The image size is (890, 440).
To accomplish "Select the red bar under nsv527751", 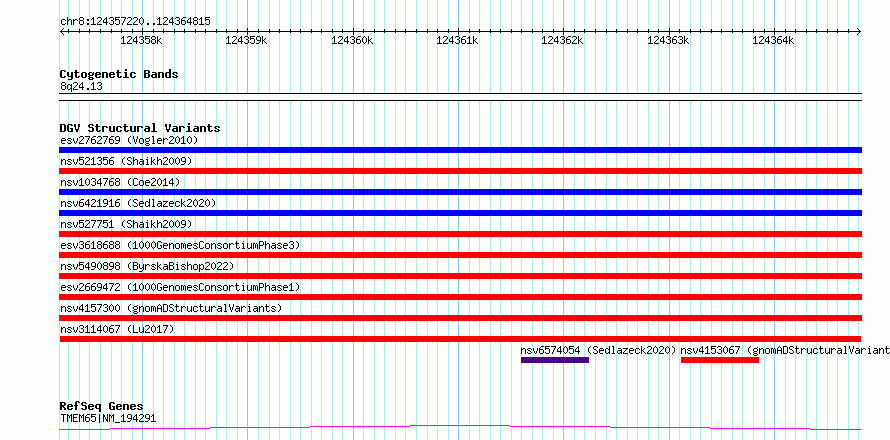I will point(460,234).
